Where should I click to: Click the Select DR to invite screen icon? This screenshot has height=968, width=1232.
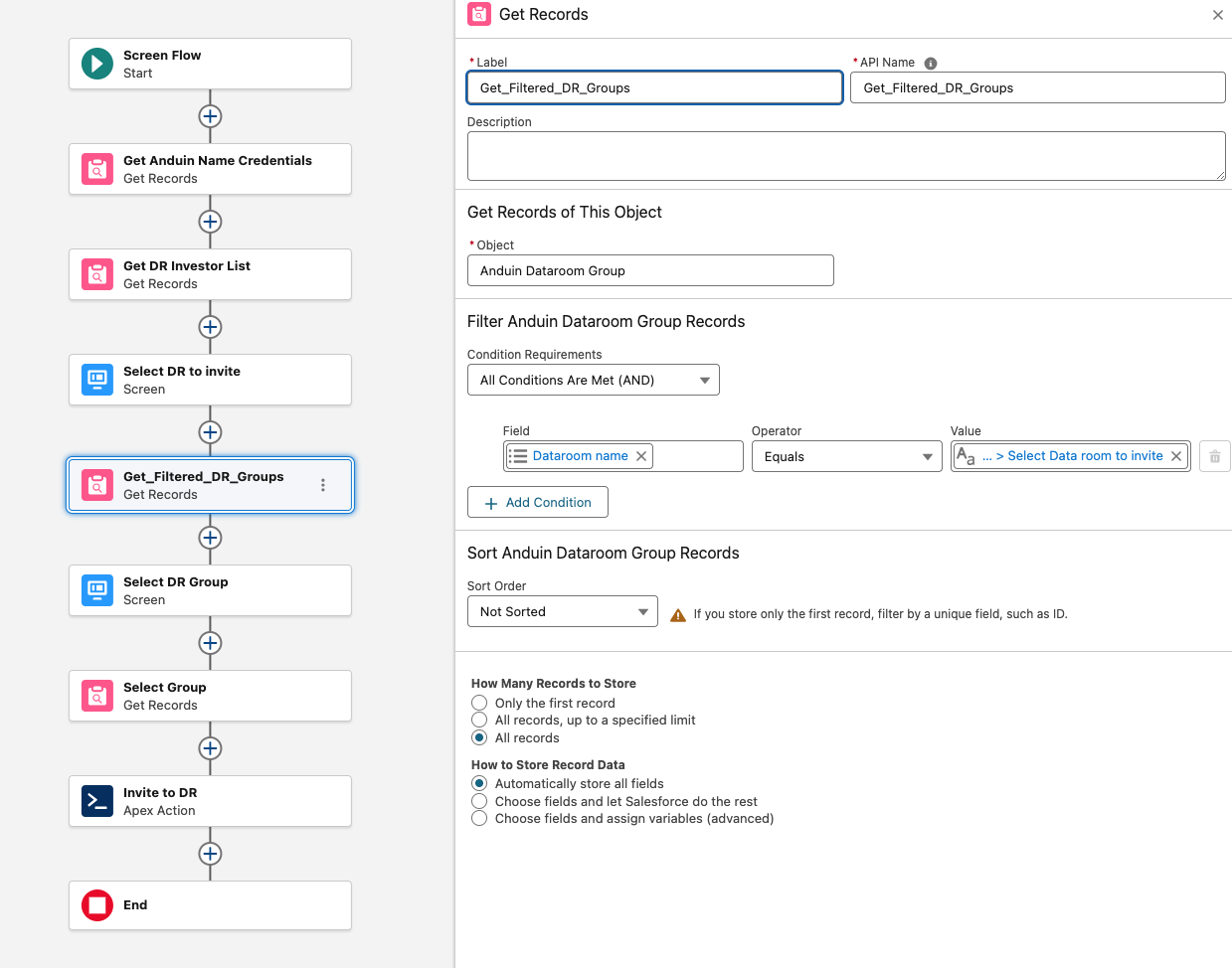[96, 380]
